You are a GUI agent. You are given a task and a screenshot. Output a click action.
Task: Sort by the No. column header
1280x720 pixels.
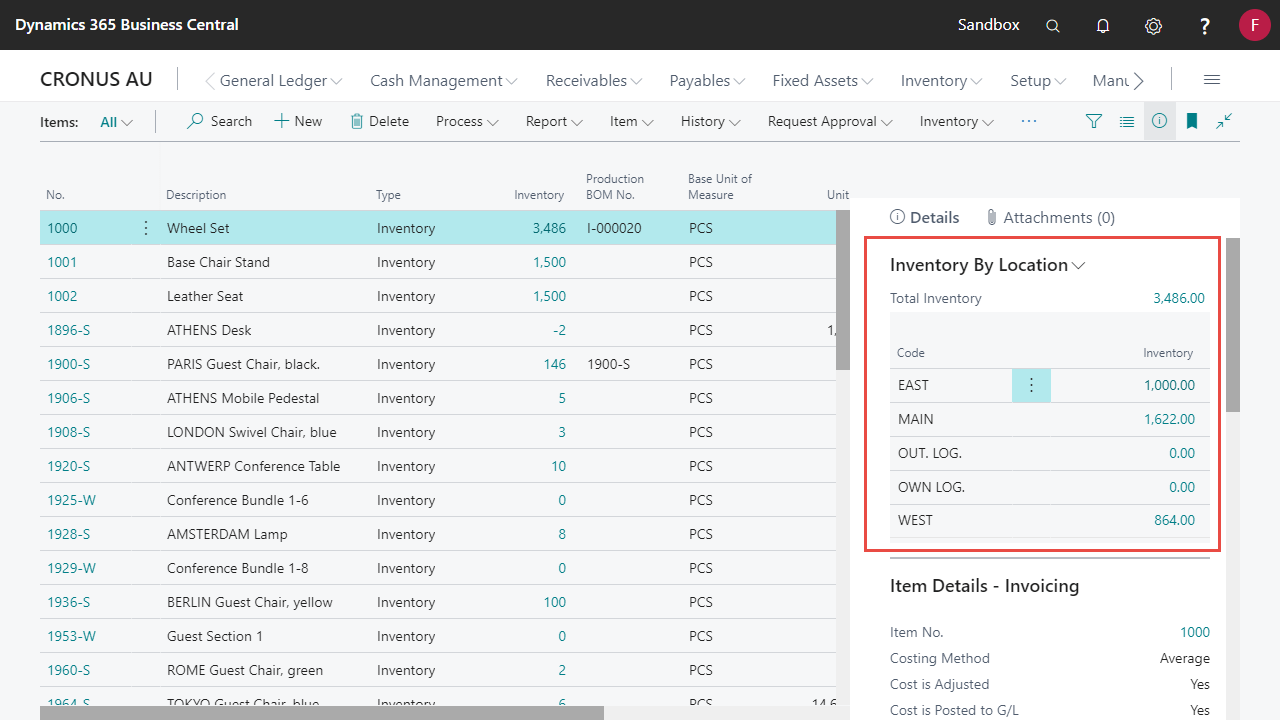(x=55, y=195)
